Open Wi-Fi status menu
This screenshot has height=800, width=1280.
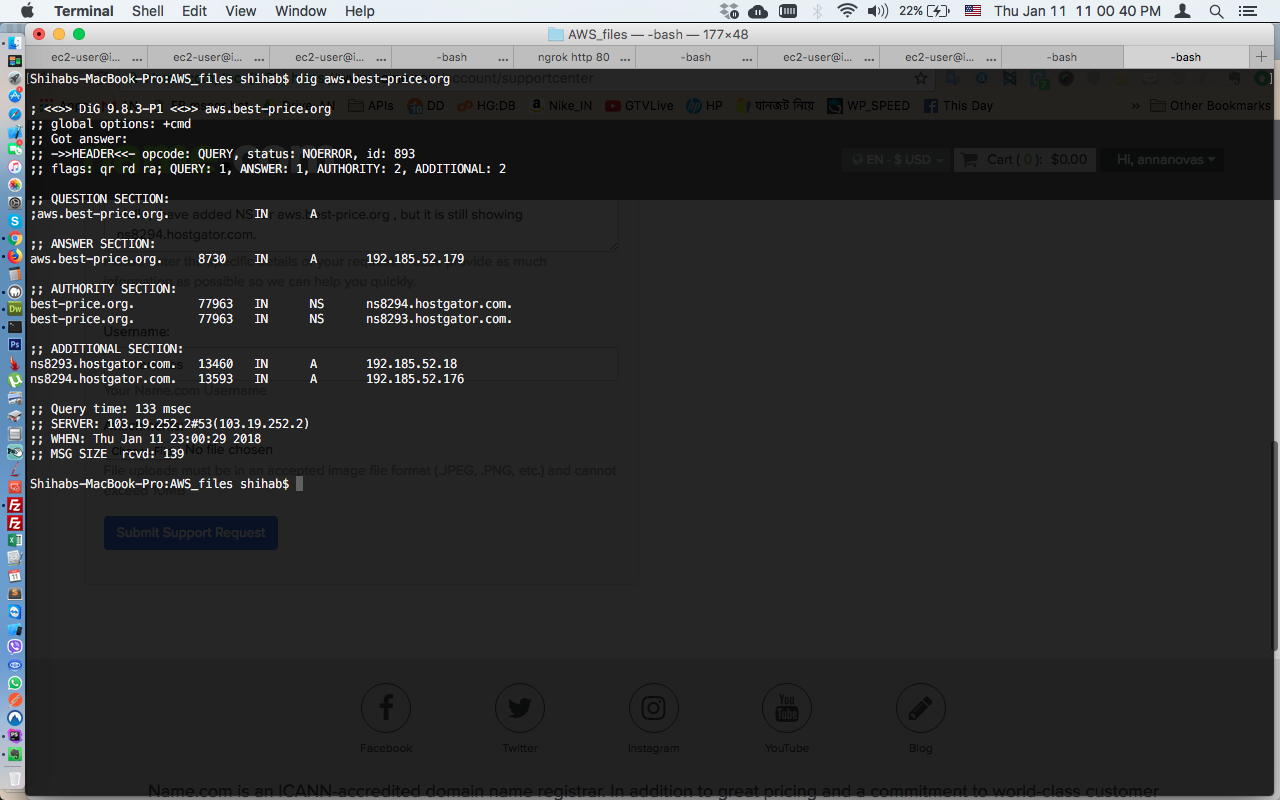(847, 11)
